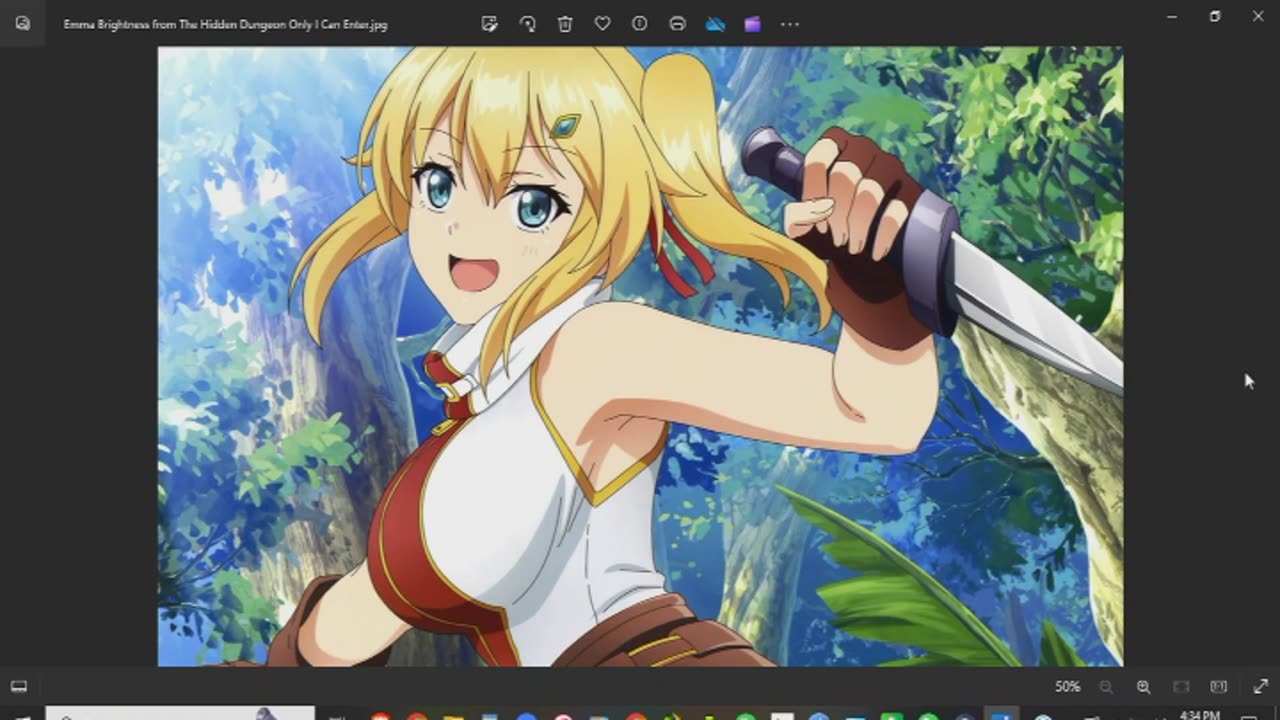Image resolution: width=1280 pixels, height=720 pixels.
Task: Open the See more ellipsis menu
Action: pos(790,24)
